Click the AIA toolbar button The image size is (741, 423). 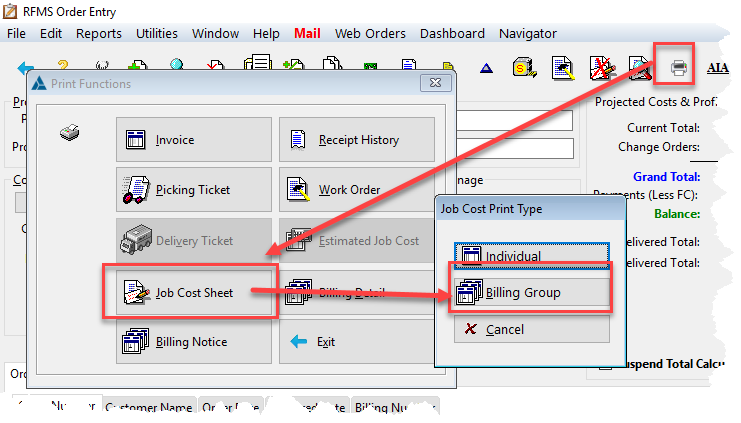pos(717,68)
